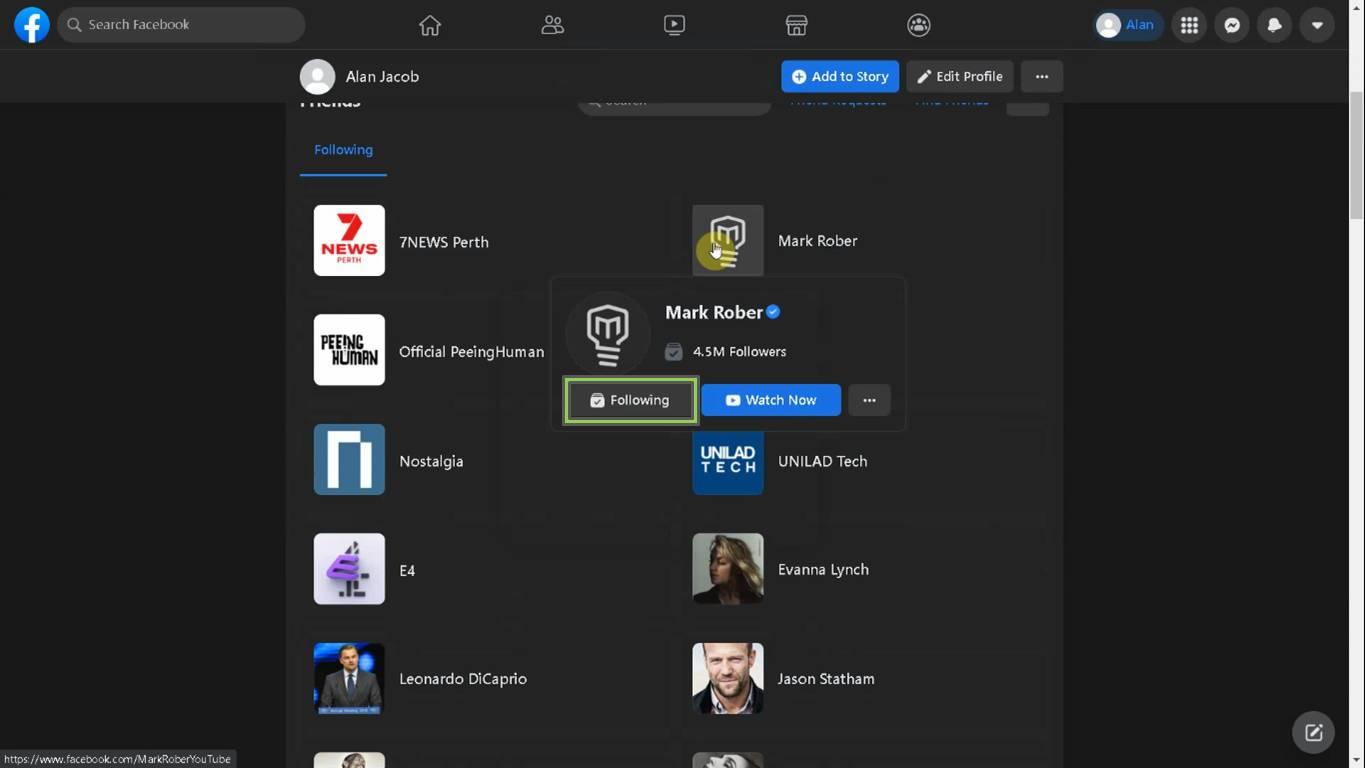Open E4 page thumbnail
This screenshot has height=768, width=1365.
349,569
